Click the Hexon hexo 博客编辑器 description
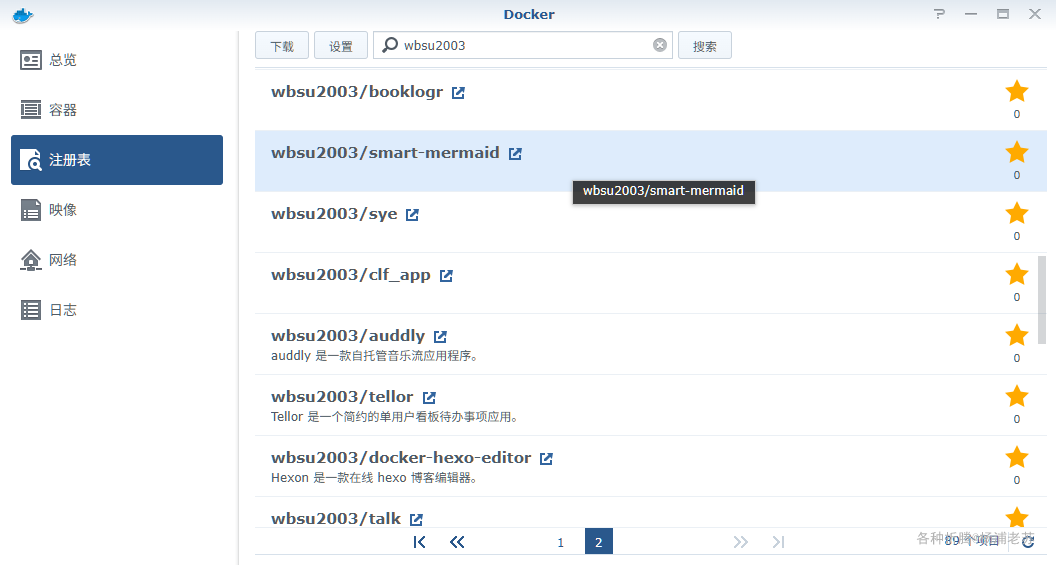This screenshot has width=1056, height=565. click(x=374, y=478)
